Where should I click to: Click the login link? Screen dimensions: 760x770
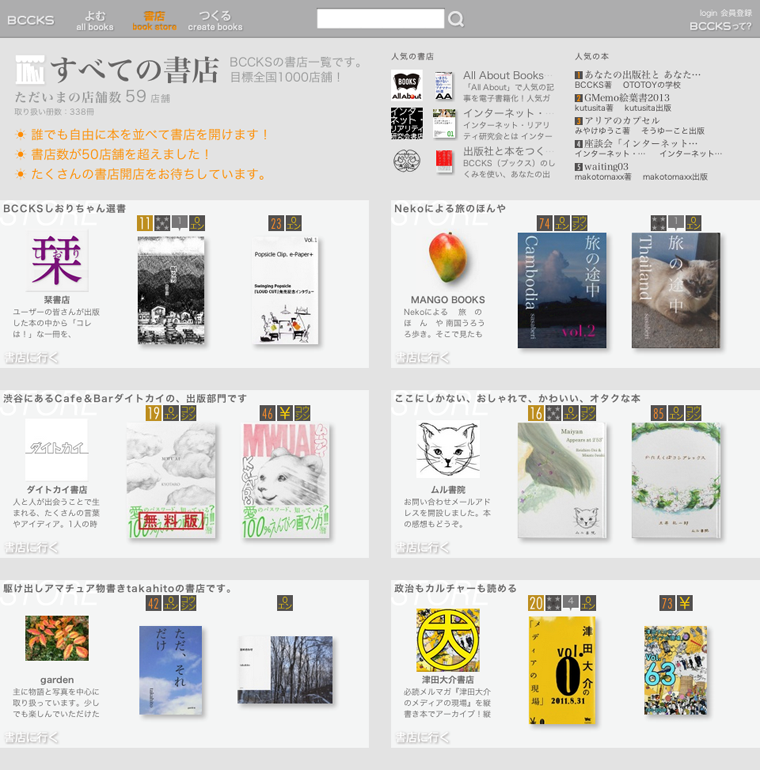708,13
